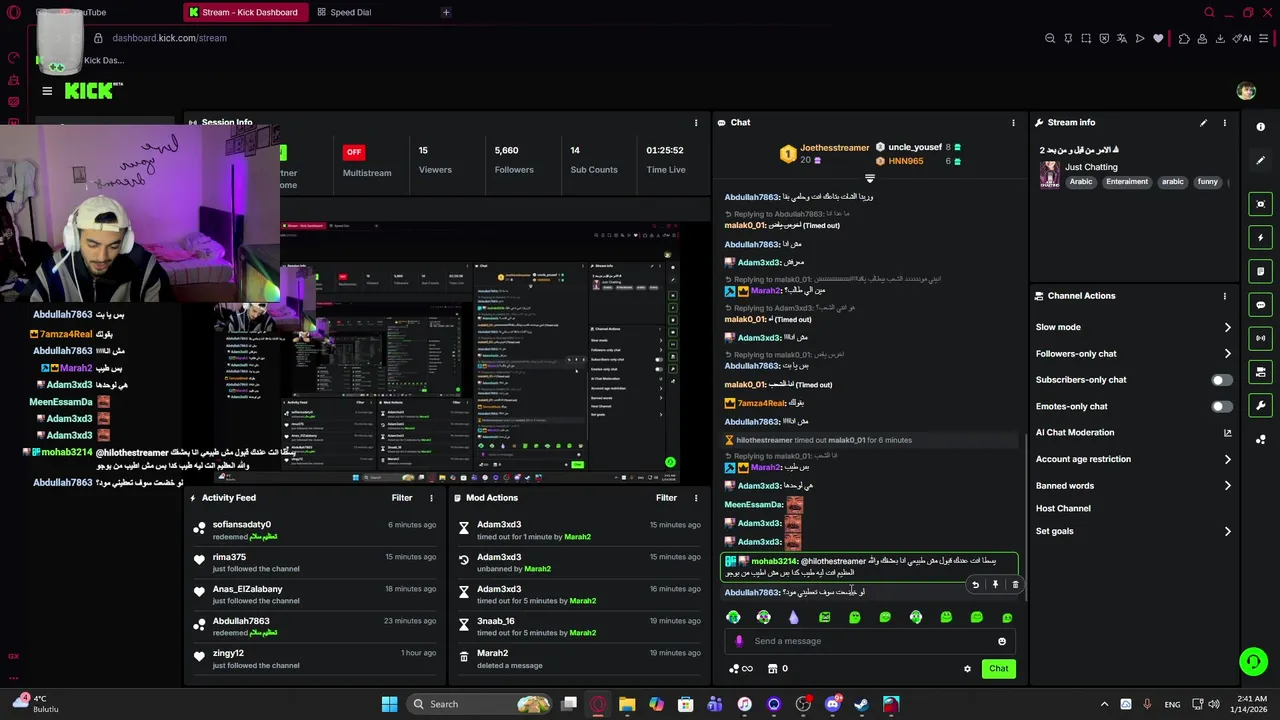
Task: Open the browser AI assistant button
Action: click(1243, 38)
